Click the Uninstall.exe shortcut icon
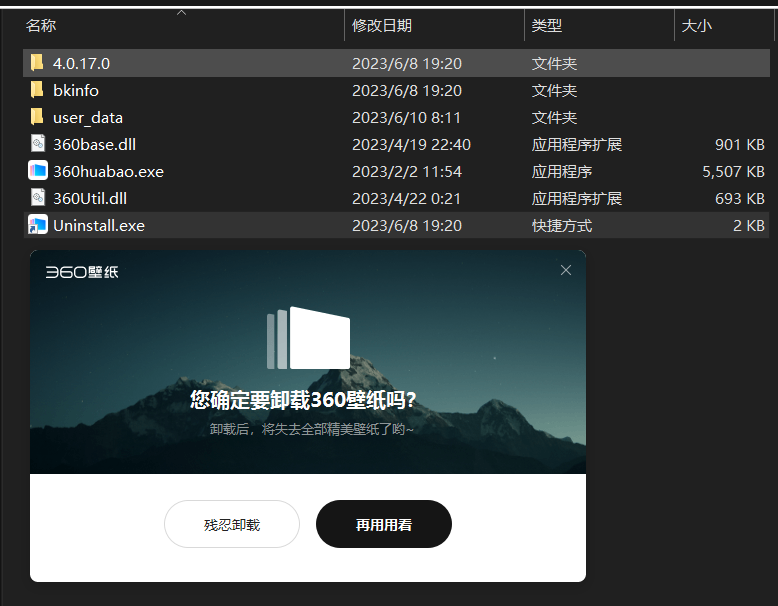Screen dimensions: 778x606 click(x=38, y=225)
